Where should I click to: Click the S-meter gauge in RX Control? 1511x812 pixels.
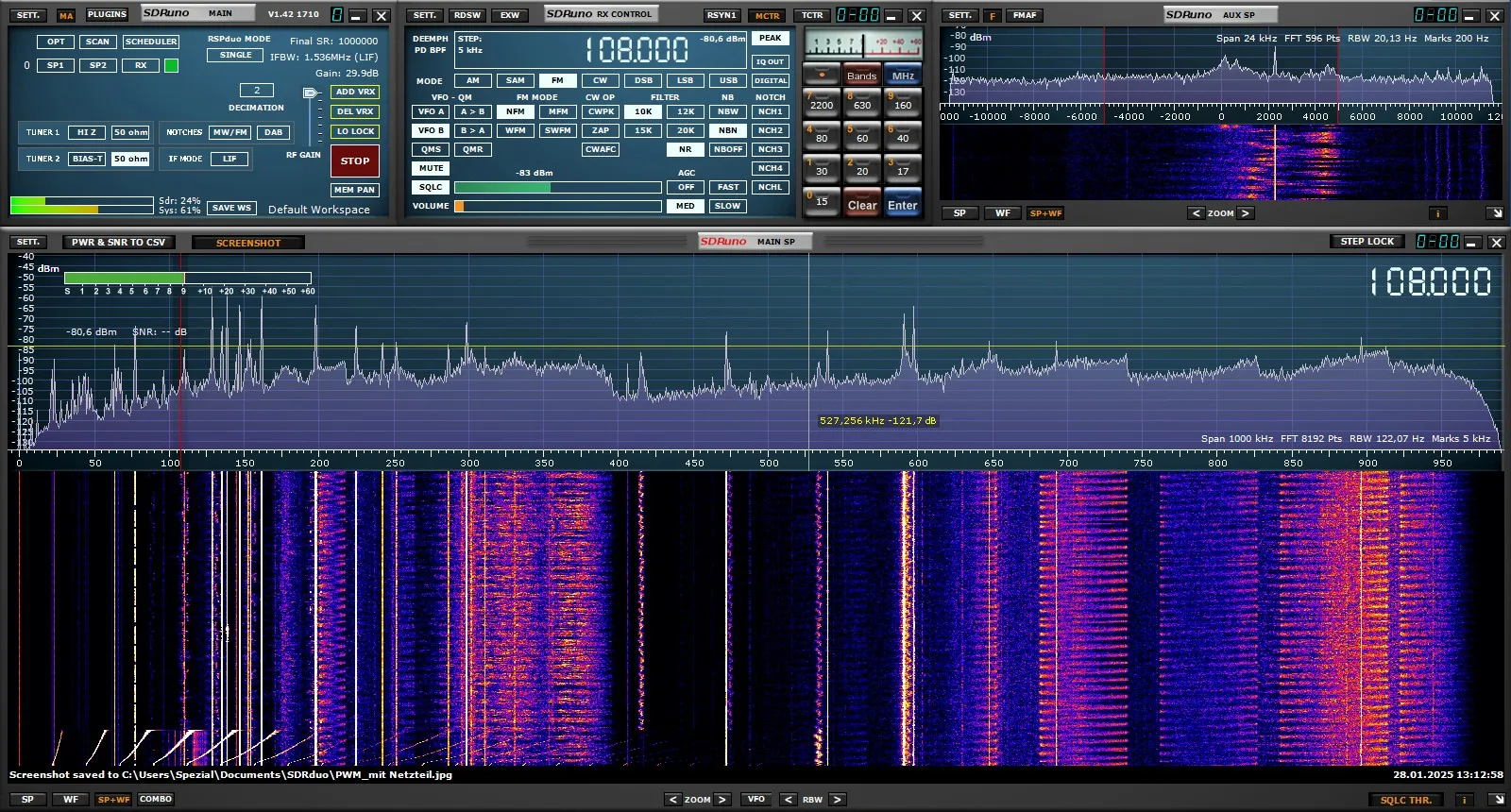pyautogui.click(x=863, y=44)
